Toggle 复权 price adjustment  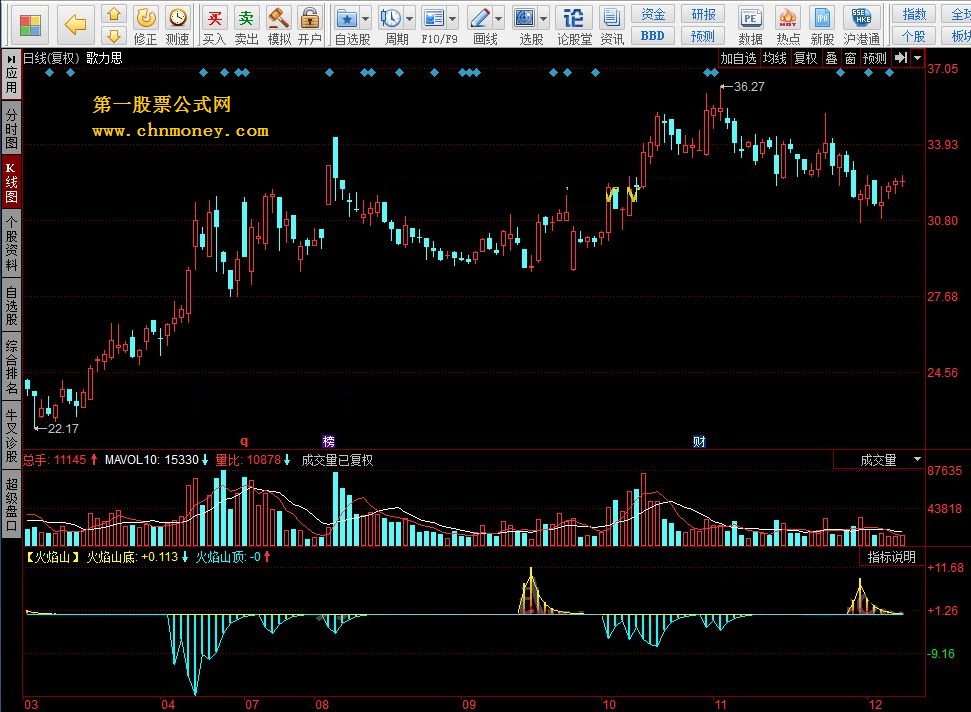coord(806,58)
